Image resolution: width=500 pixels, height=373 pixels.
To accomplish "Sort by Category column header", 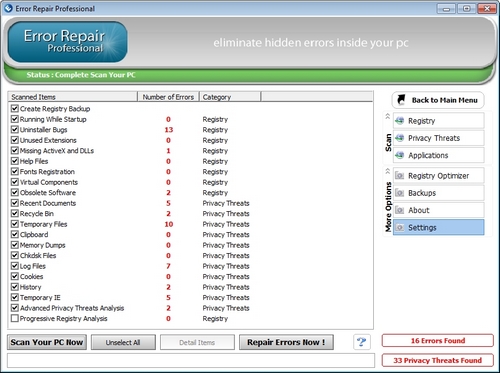I will (230, 97).
